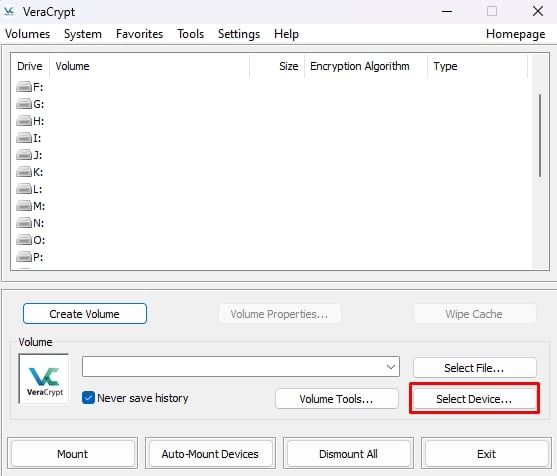Screen dimensions: 557x476
Task: Click the K: drive icon in list
Action: click(24, 172)
